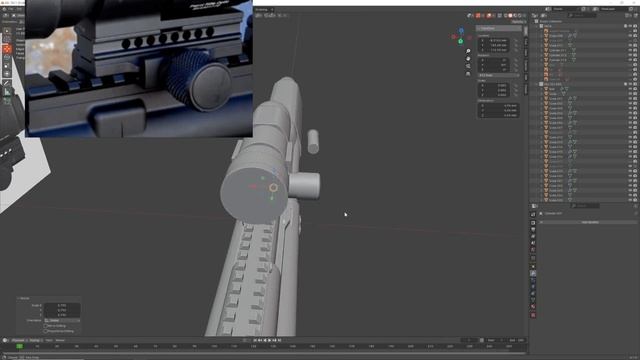640x360 pixels.
Task: Click the Dimensions X field in Transform
Action: pos(499,105)
